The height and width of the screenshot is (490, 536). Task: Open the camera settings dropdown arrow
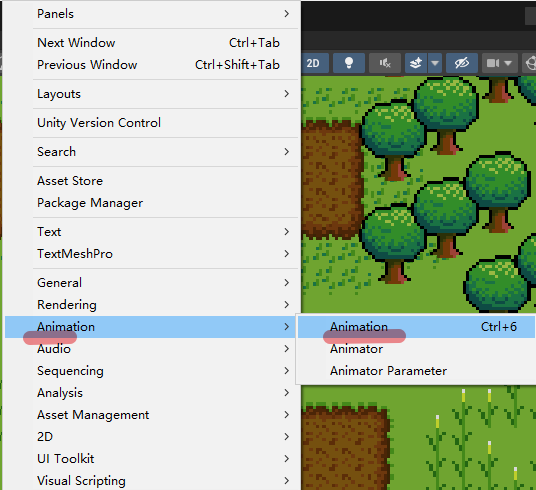pyautogui.click(x=508, y=63)
